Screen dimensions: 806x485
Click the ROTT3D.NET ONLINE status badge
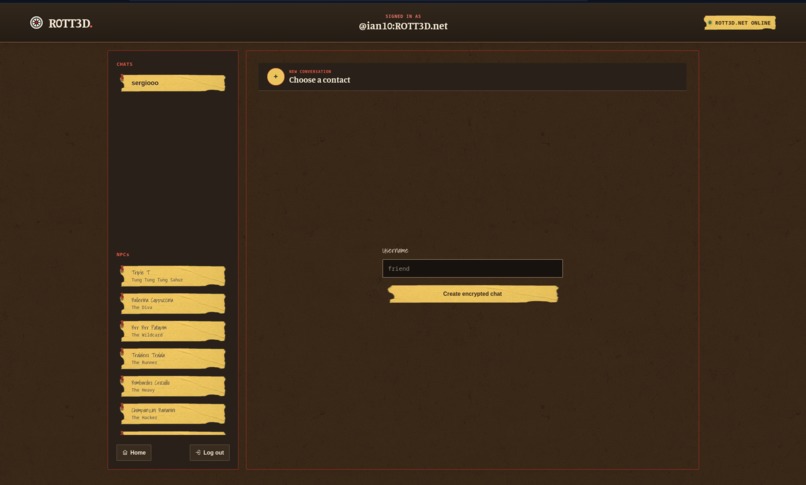point(740,23)
